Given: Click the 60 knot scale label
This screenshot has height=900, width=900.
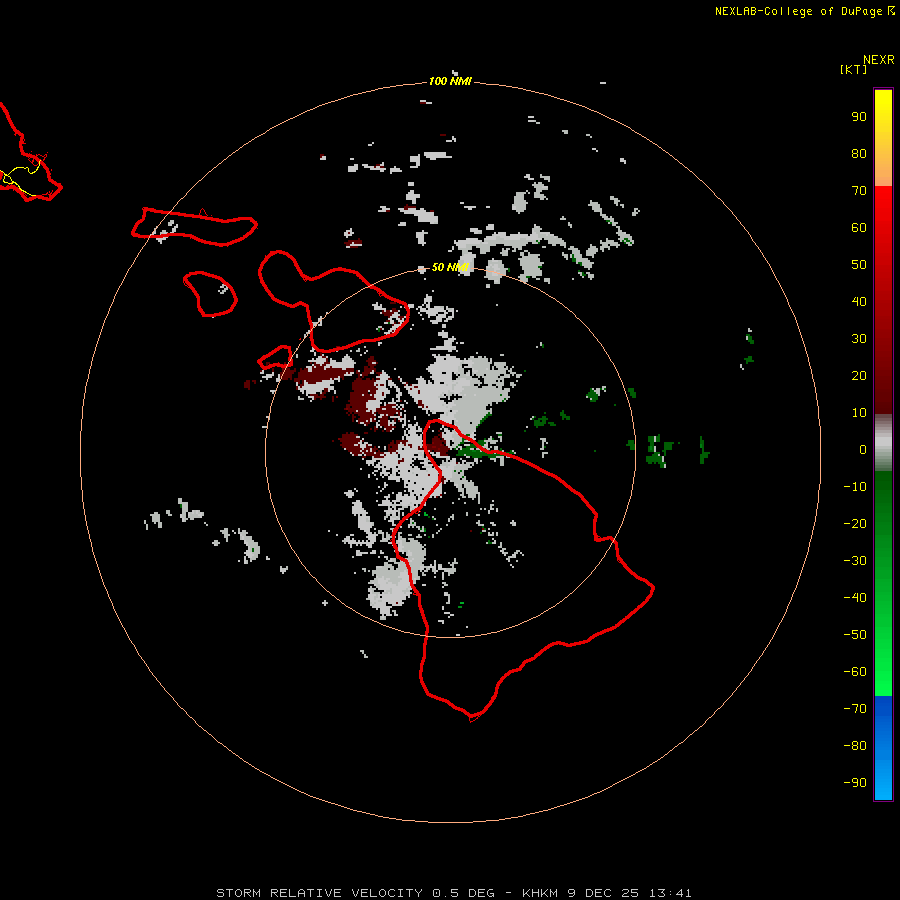Looking at the screenshot, I should click(x=859, y=227).
